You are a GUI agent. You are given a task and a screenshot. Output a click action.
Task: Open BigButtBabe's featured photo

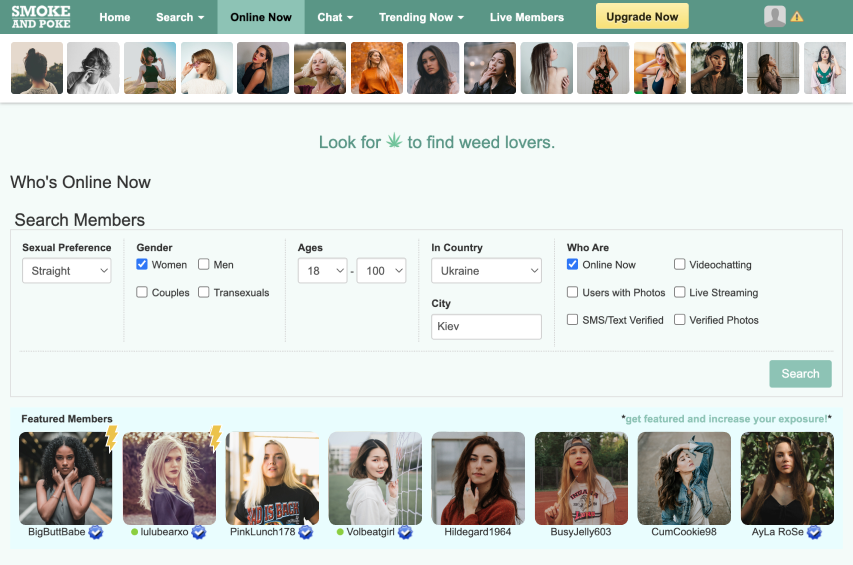66,479
